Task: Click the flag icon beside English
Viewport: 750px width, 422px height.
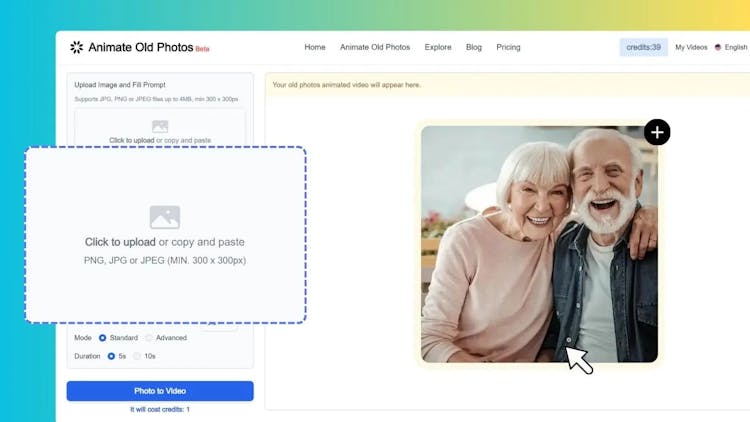Action: point(718,47)
